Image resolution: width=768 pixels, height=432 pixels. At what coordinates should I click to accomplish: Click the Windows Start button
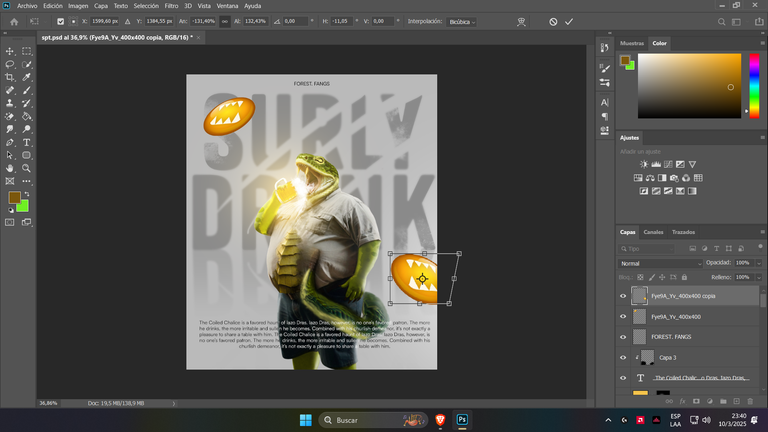point(306,420)
